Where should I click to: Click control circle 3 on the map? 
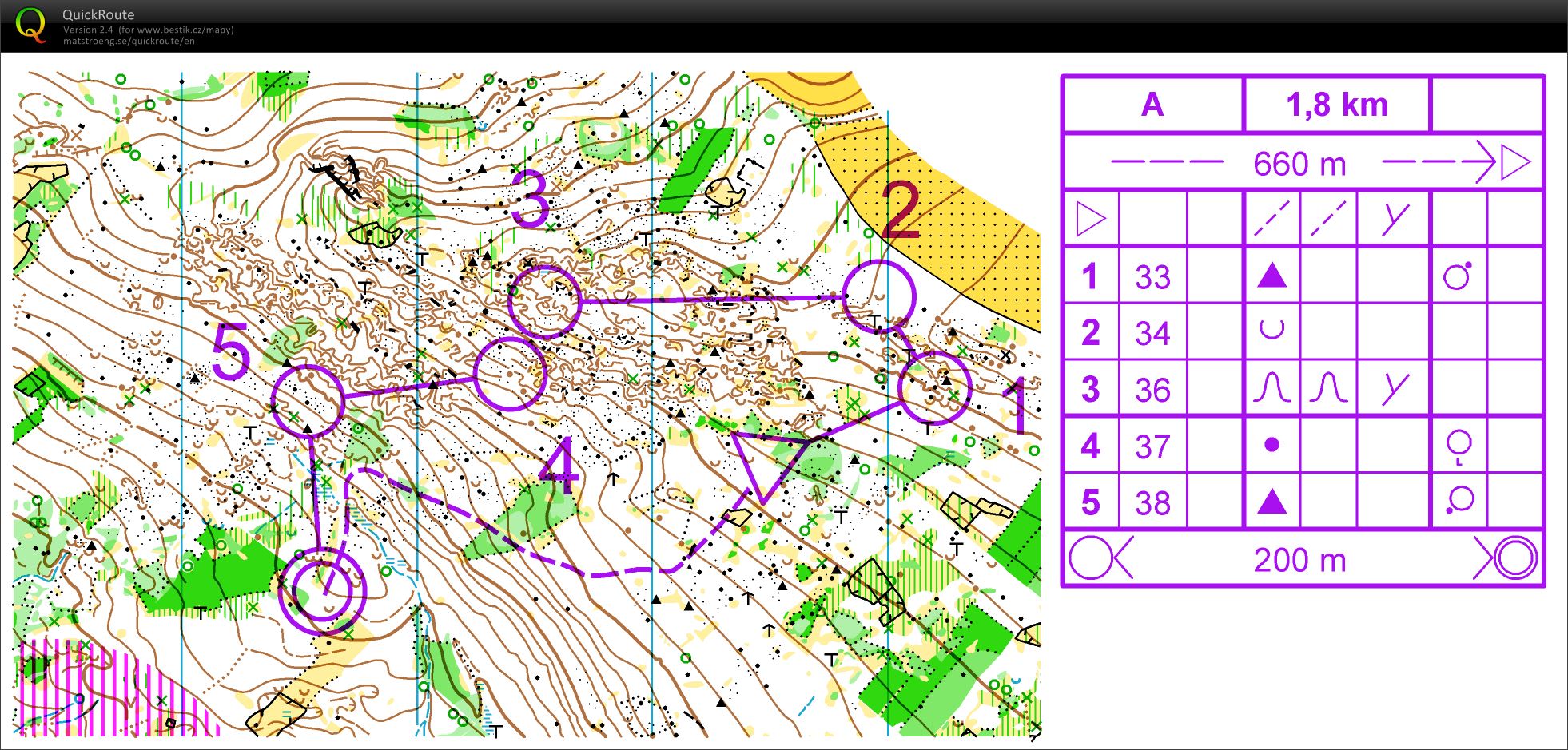[x=545, y=301]
